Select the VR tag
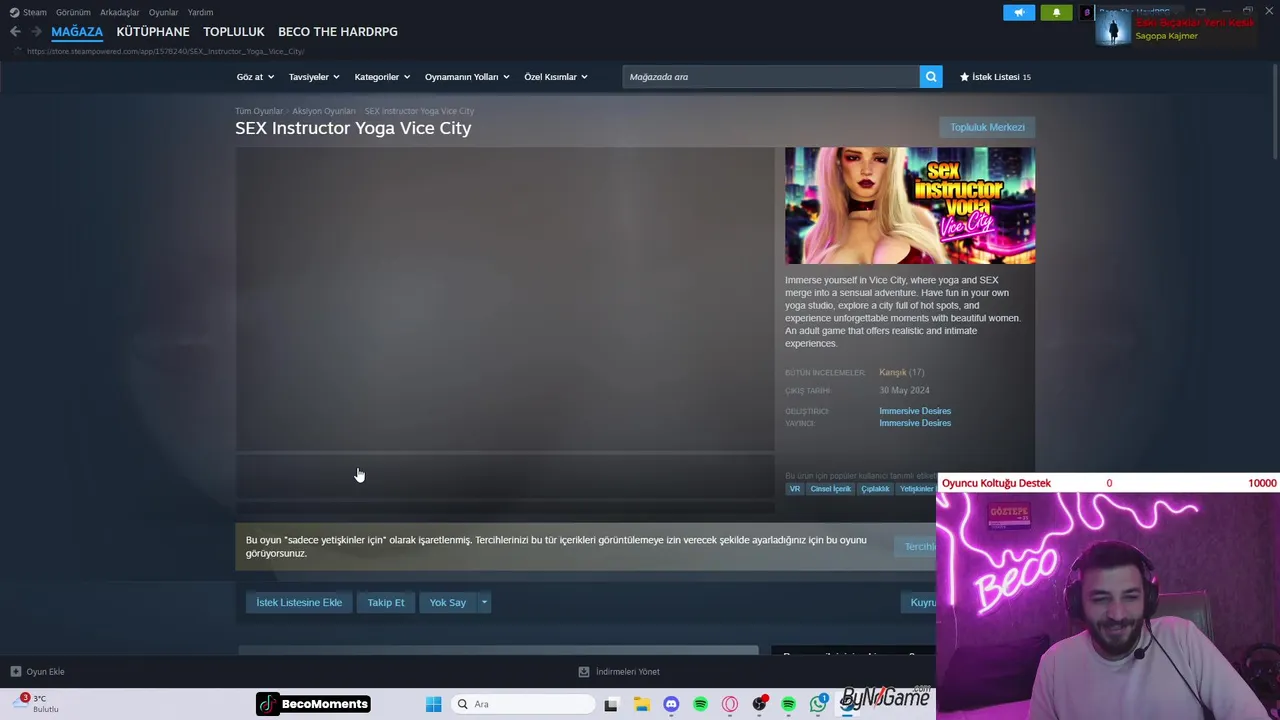Screen dimensions: 1280x720 point(795,489)
